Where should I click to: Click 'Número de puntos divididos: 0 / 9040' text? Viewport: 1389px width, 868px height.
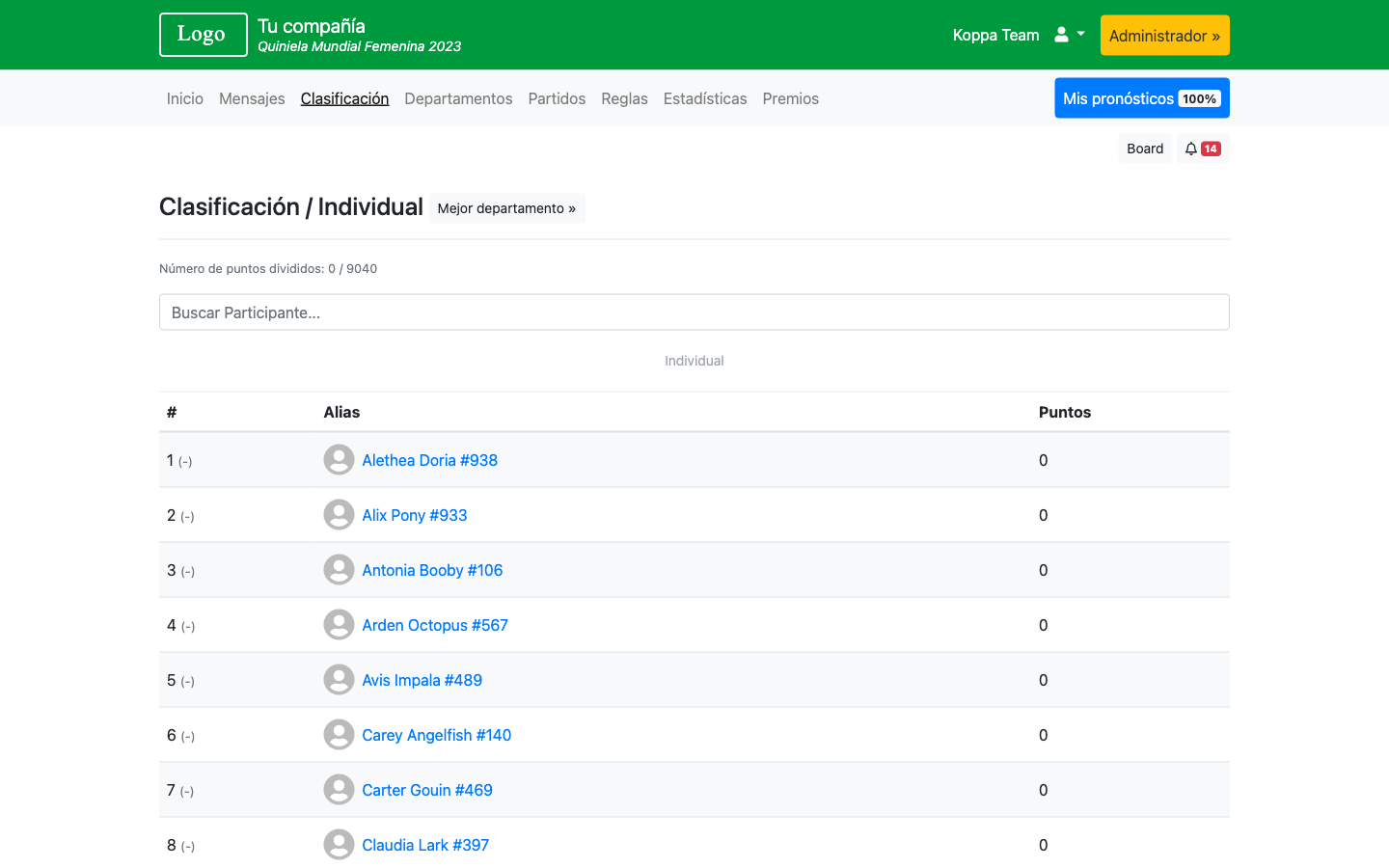(268, 268)
